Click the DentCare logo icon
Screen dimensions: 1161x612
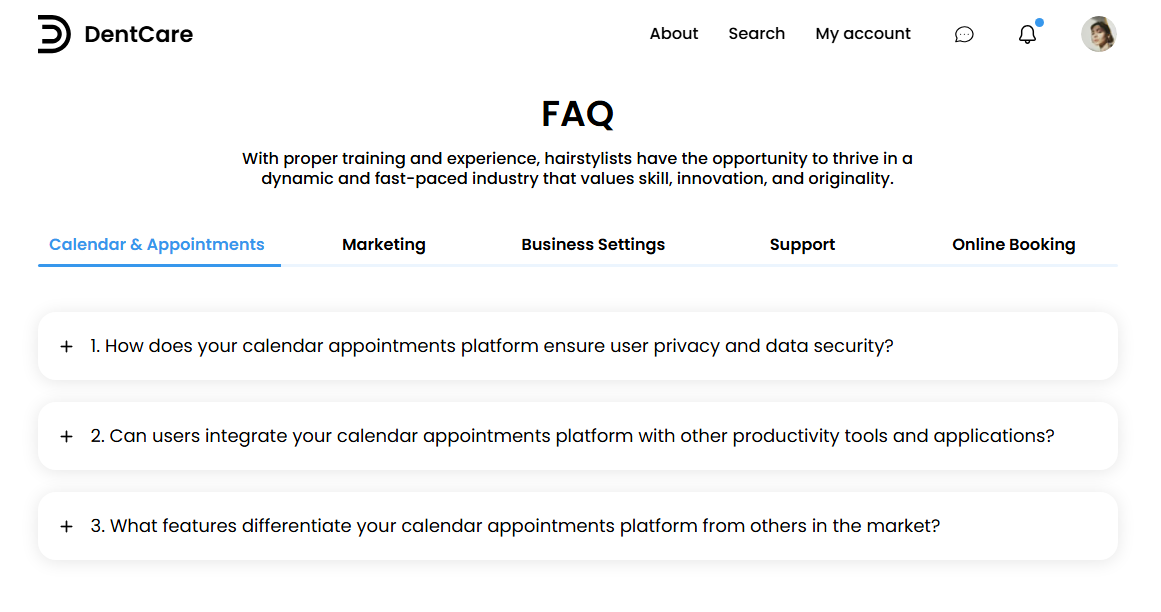coord(54,34)
